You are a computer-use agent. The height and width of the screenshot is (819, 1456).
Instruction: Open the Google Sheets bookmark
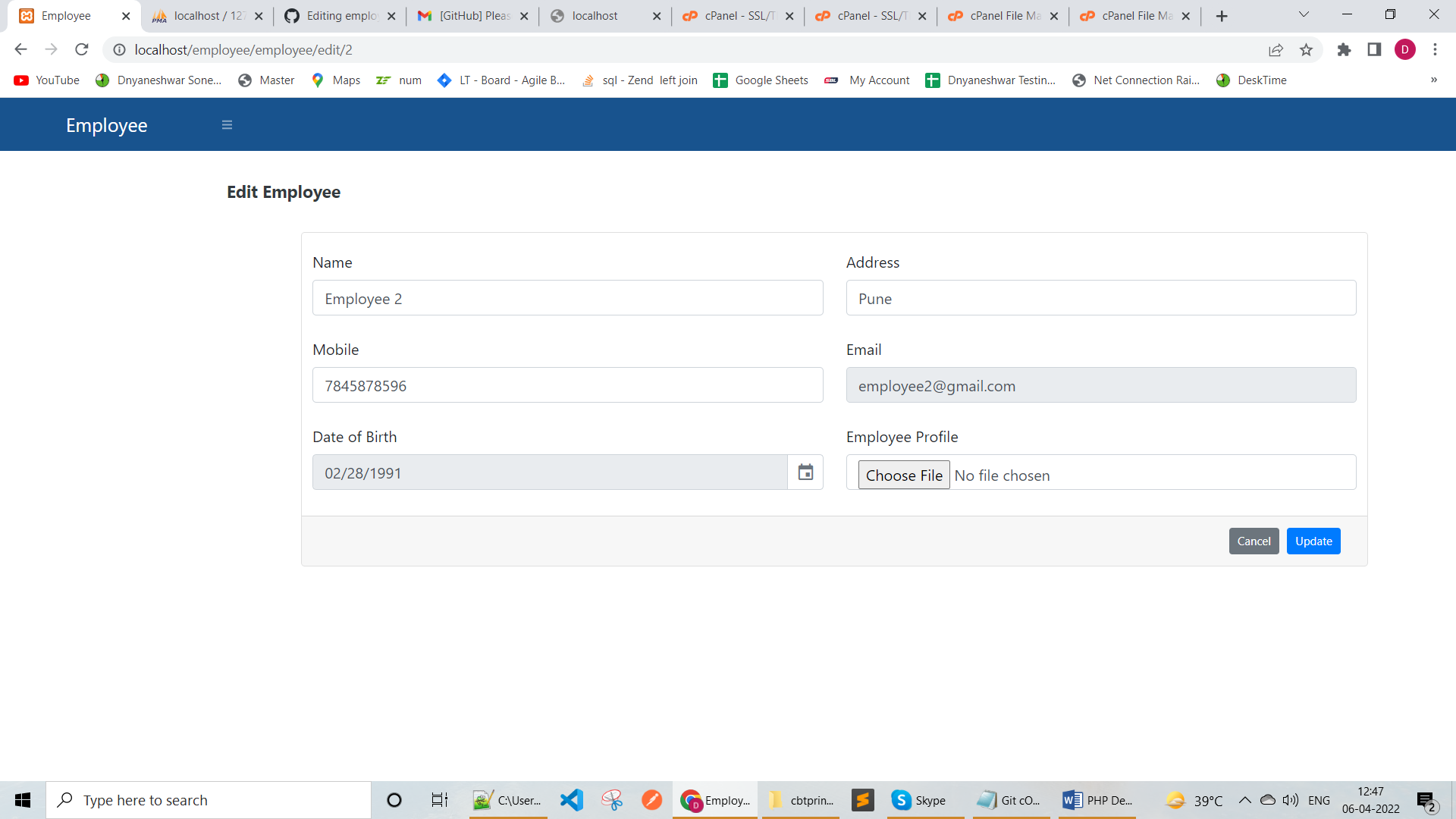click(x=761, y=80)
